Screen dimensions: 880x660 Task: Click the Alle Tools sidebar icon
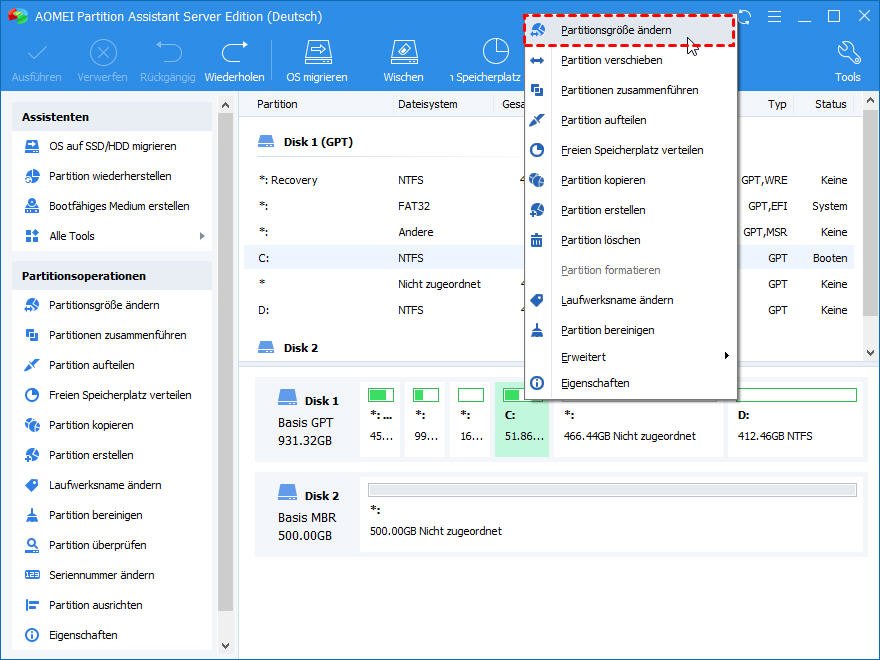click(x=32, y=236)
